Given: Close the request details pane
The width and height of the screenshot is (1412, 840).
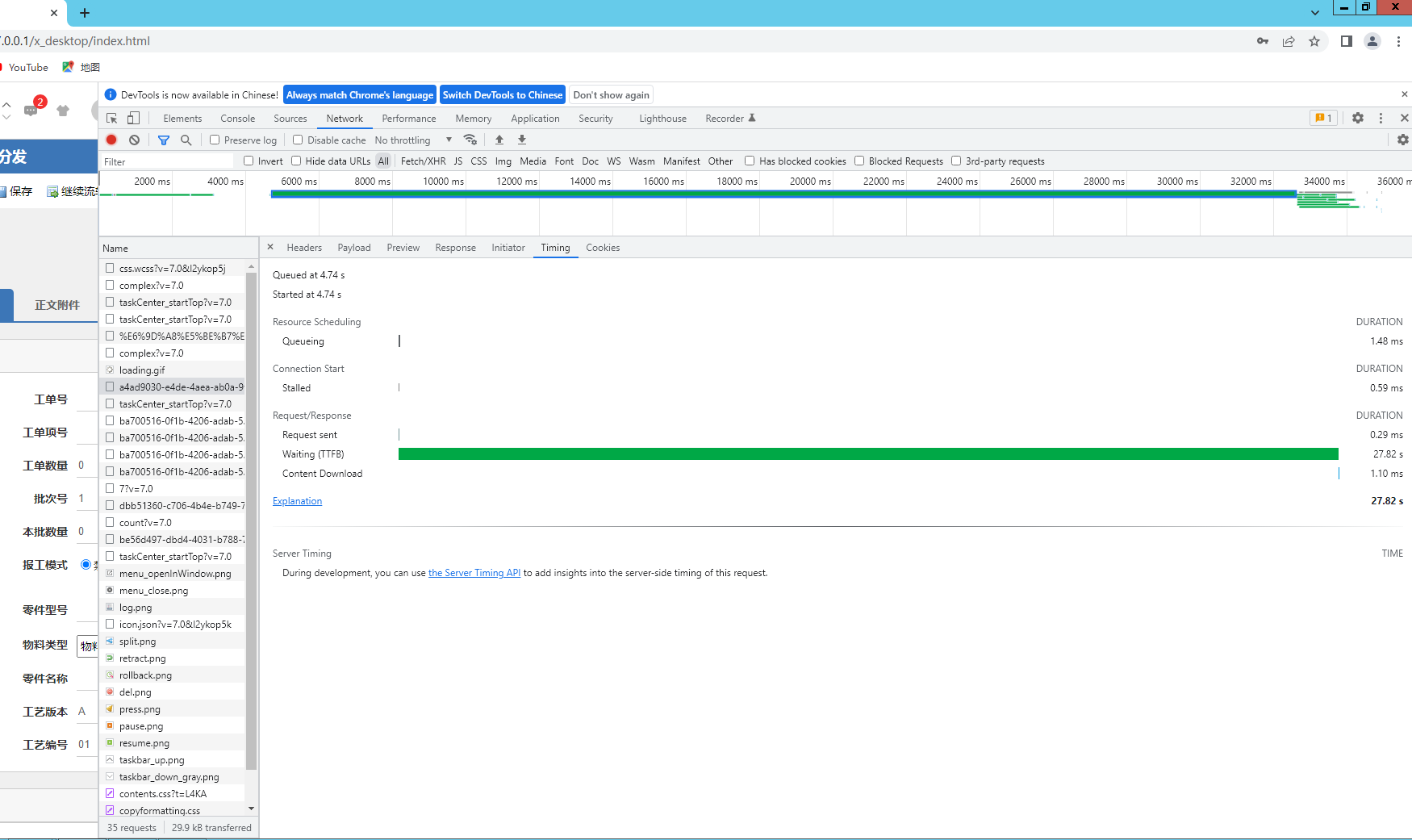Looking at the screenshot, I should click(x=270, y=247).
